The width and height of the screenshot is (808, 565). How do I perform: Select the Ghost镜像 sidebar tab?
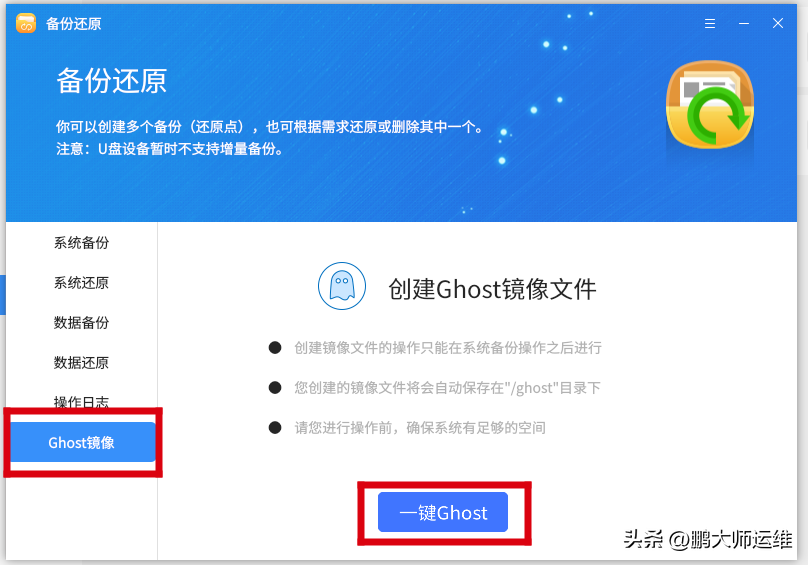pos(83,442)
